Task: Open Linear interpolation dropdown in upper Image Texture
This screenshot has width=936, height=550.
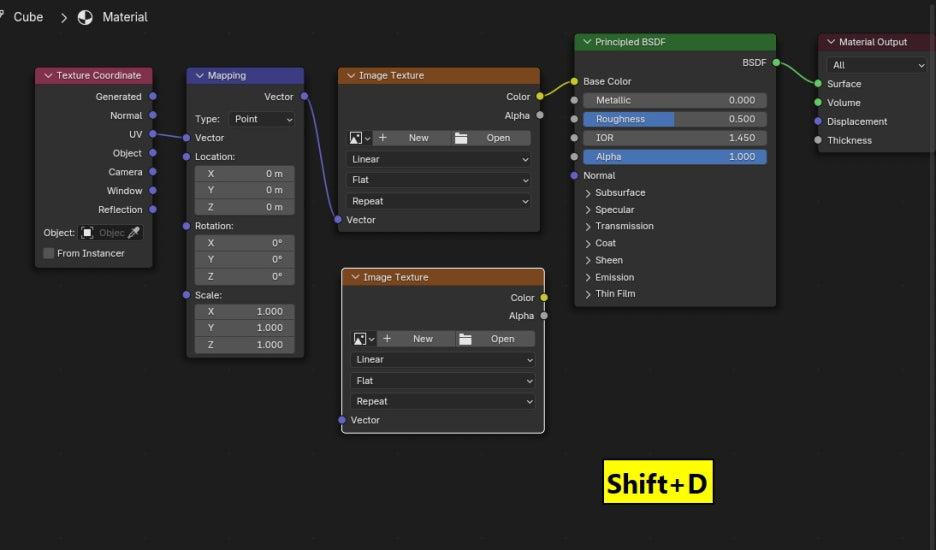Action: (x=439, y=159)
